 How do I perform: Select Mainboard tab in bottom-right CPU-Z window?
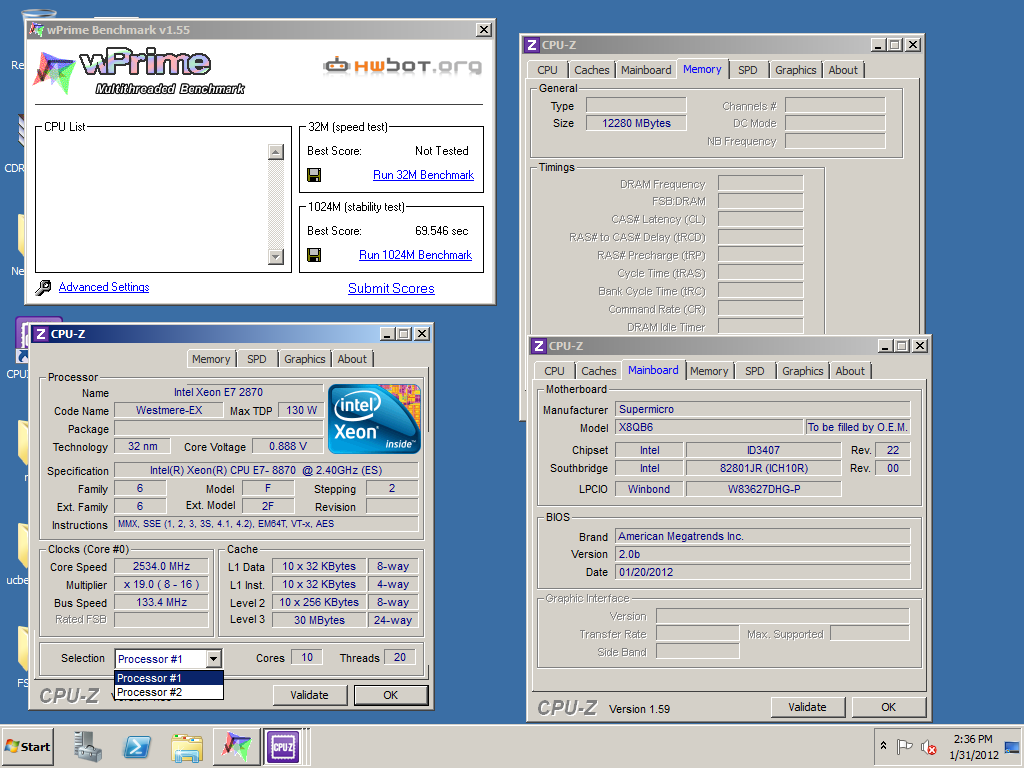pos(653,370)
